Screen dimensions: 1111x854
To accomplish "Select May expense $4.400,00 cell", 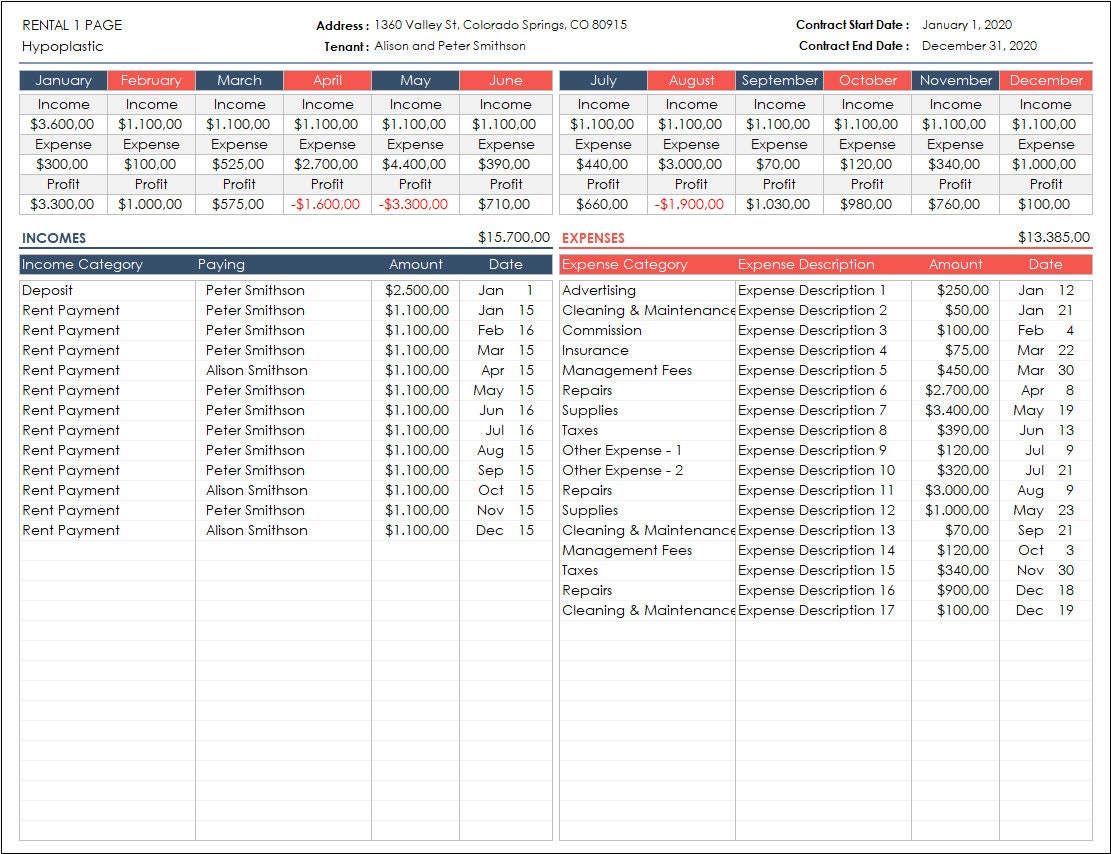I will tap(414, 164).
